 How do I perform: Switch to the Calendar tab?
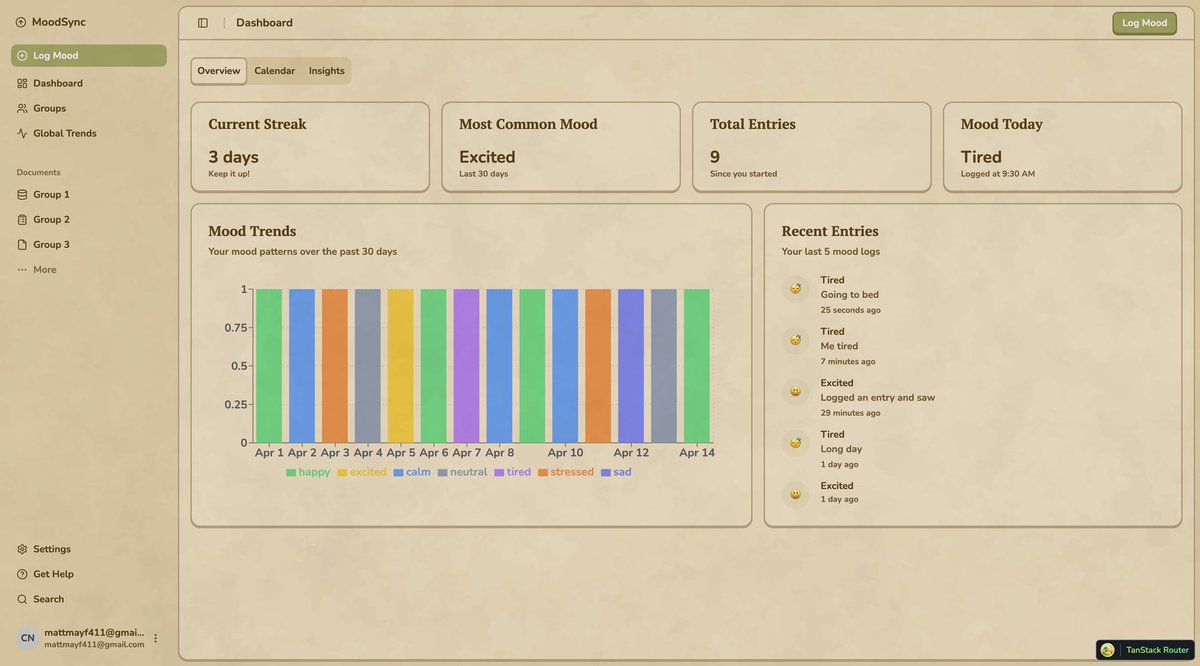click(275, 71)
